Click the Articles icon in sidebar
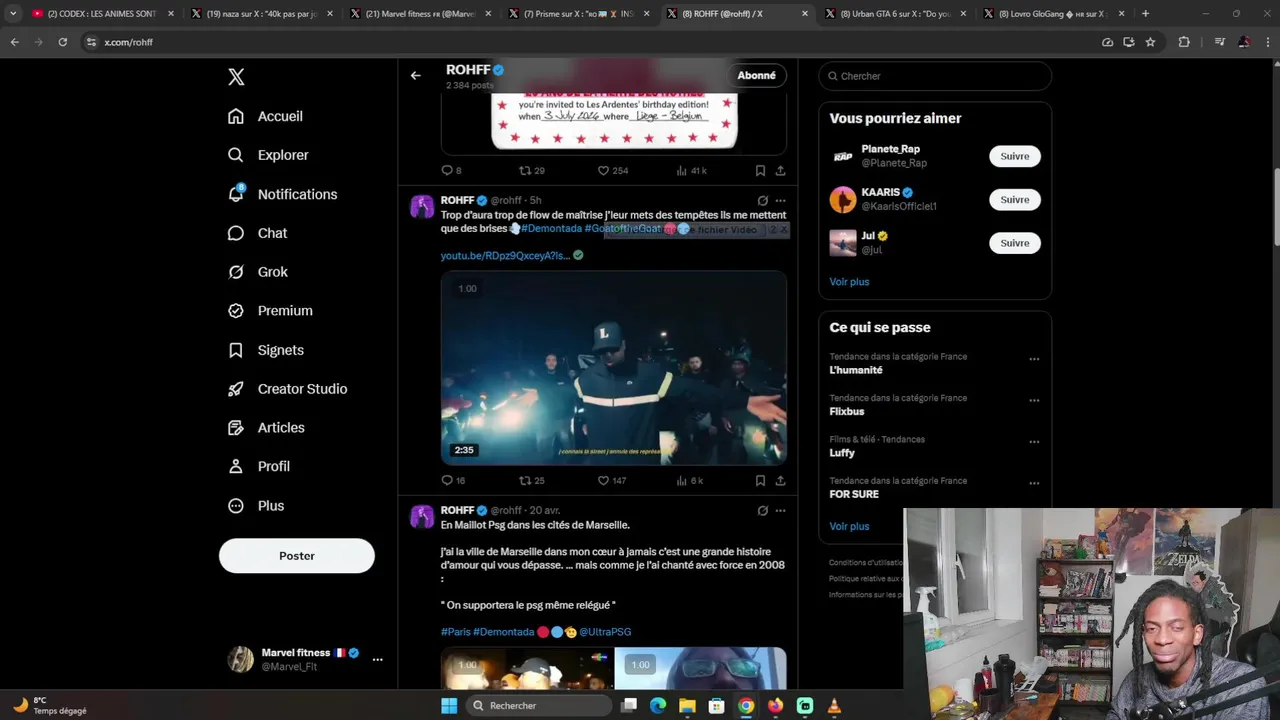Image resolution: width=1280 pixels, height=720 pixels. [x=236, y=428]
